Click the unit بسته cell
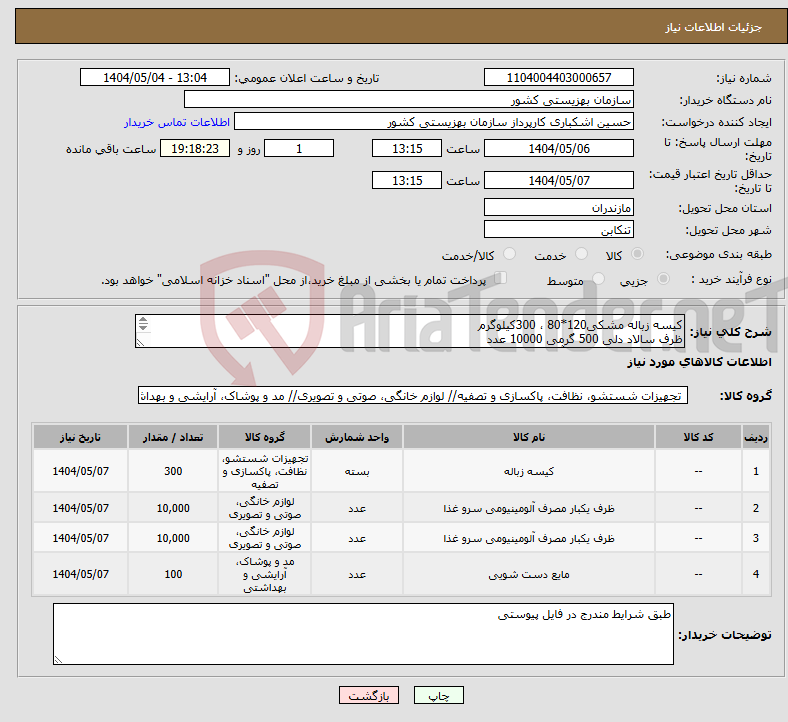The height and width of the screenshot is (722, 788). pyautogui.click(x=357, y=471)
